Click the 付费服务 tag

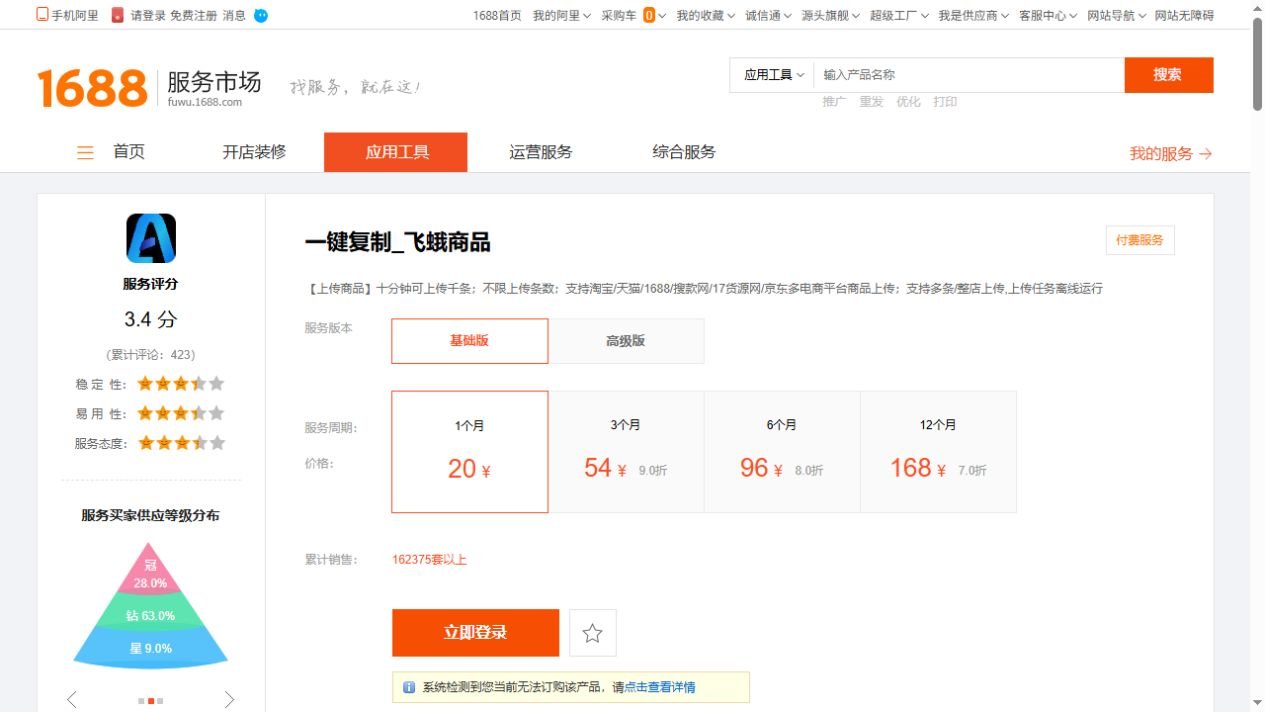1140,240
